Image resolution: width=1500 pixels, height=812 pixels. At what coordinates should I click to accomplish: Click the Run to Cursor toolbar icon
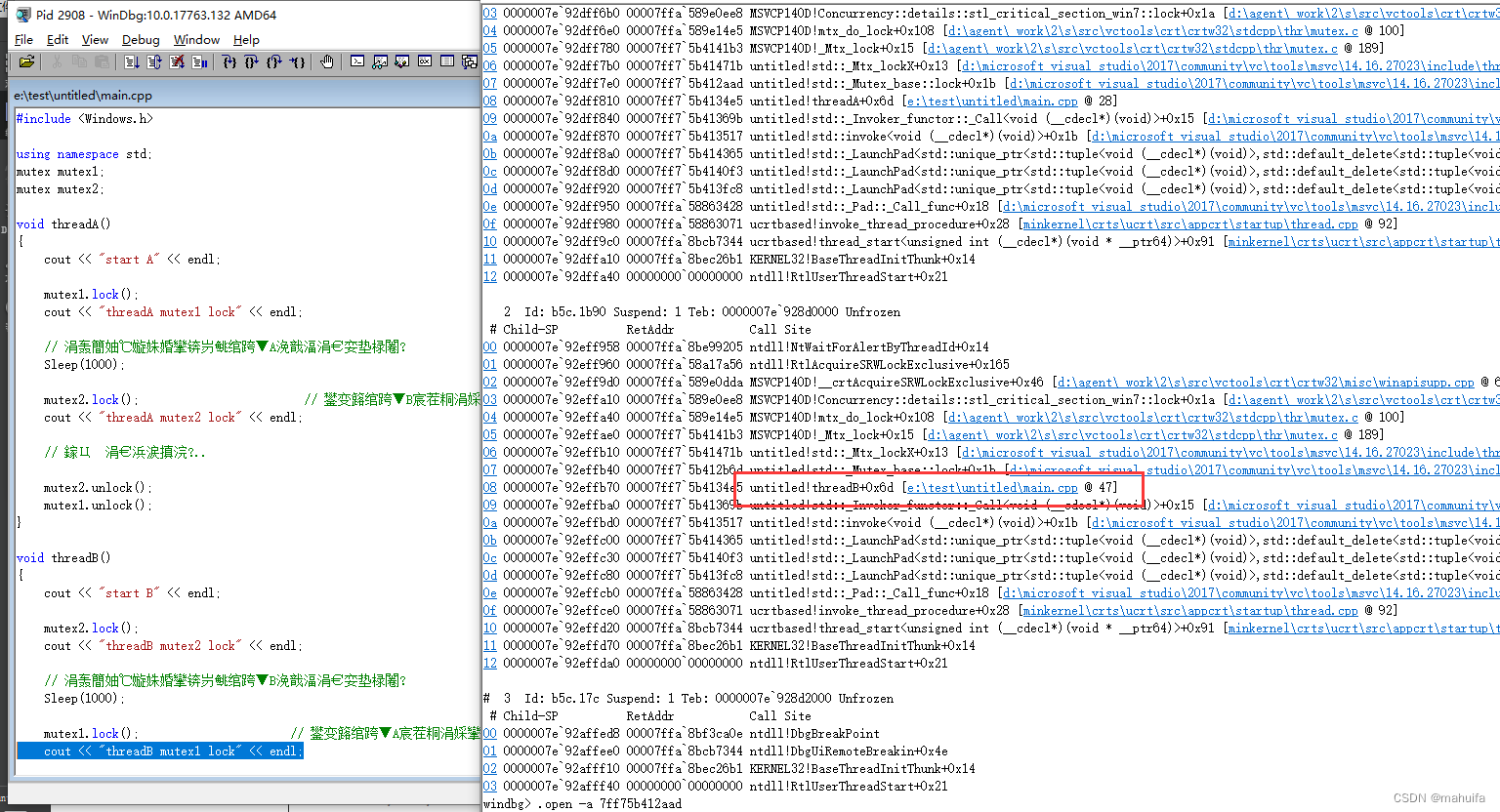pos(297,61)
